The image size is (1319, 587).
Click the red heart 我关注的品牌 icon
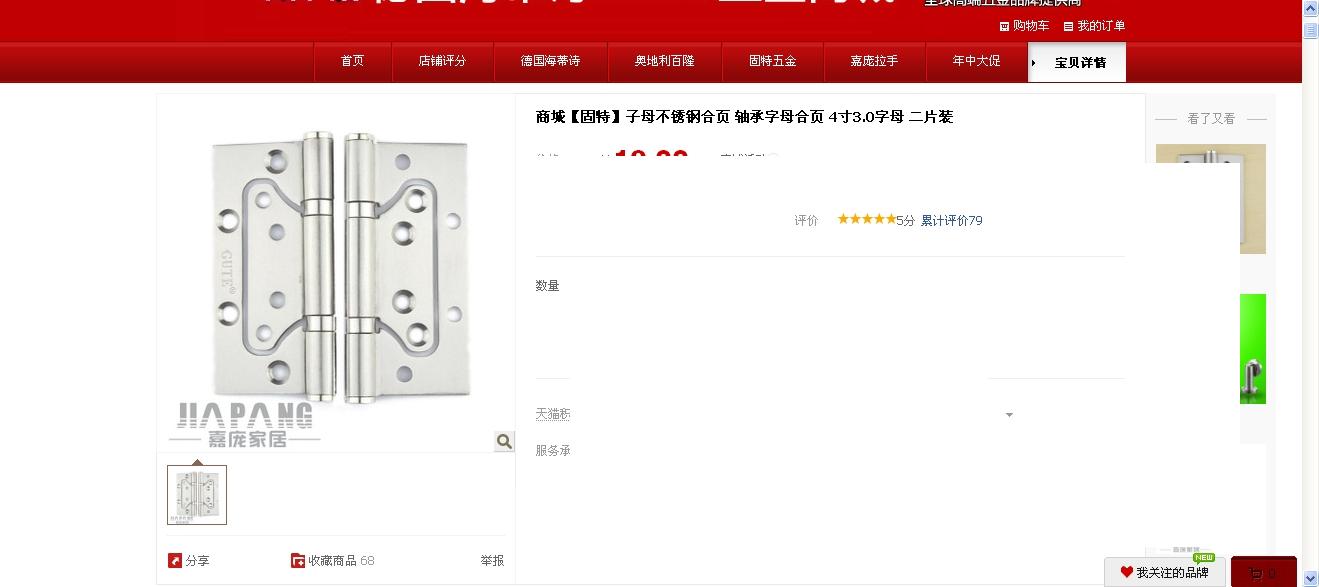[x=1127, y=573]
